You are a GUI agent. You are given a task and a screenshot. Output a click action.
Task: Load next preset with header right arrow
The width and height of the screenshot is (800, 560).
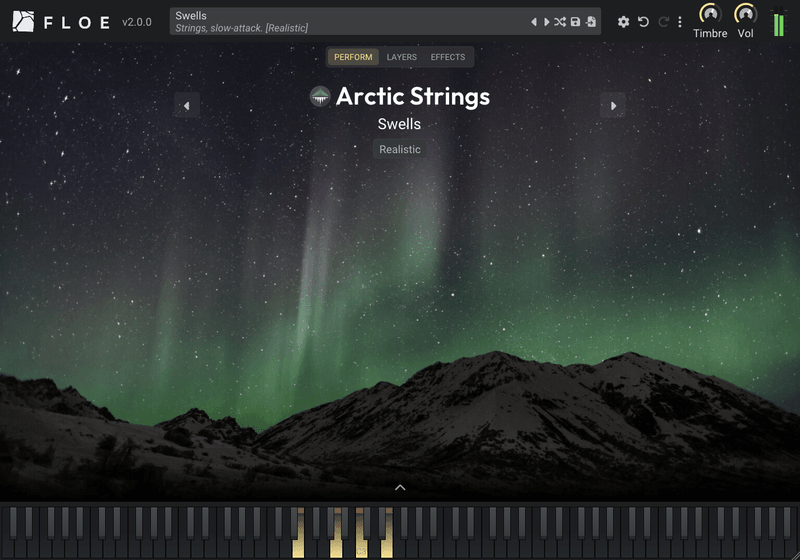[x=546, y=22]
